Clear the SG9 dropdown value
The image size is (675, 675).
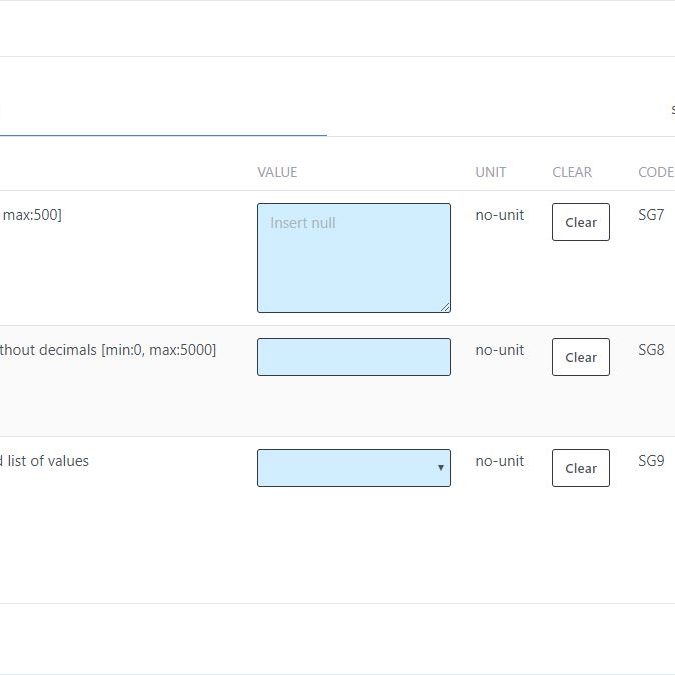(x=580, y=468)
